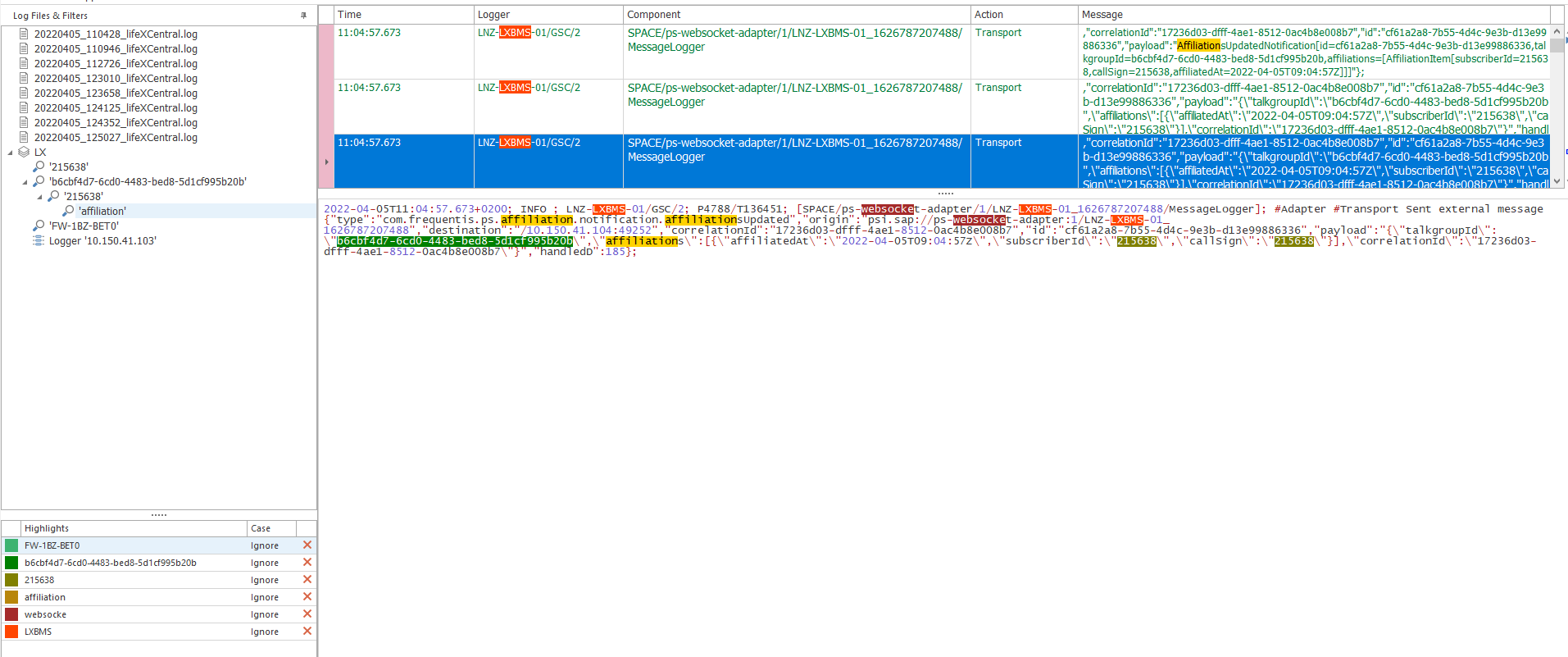This screenshot has width=1568, height=657.
Task: Collapse the LX tree node
Action: click(10, 153)
